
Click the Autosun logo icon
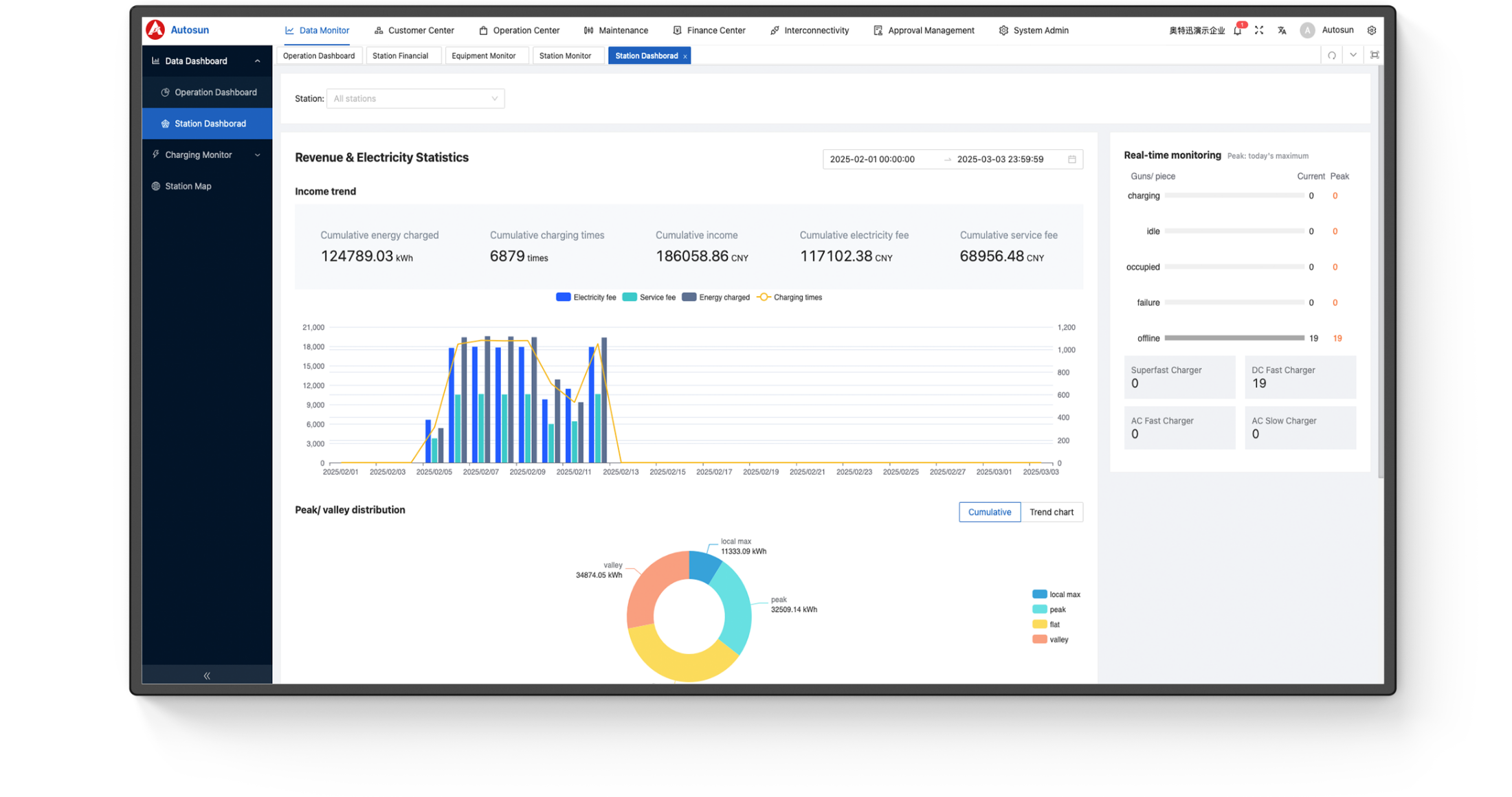(155, 30)
